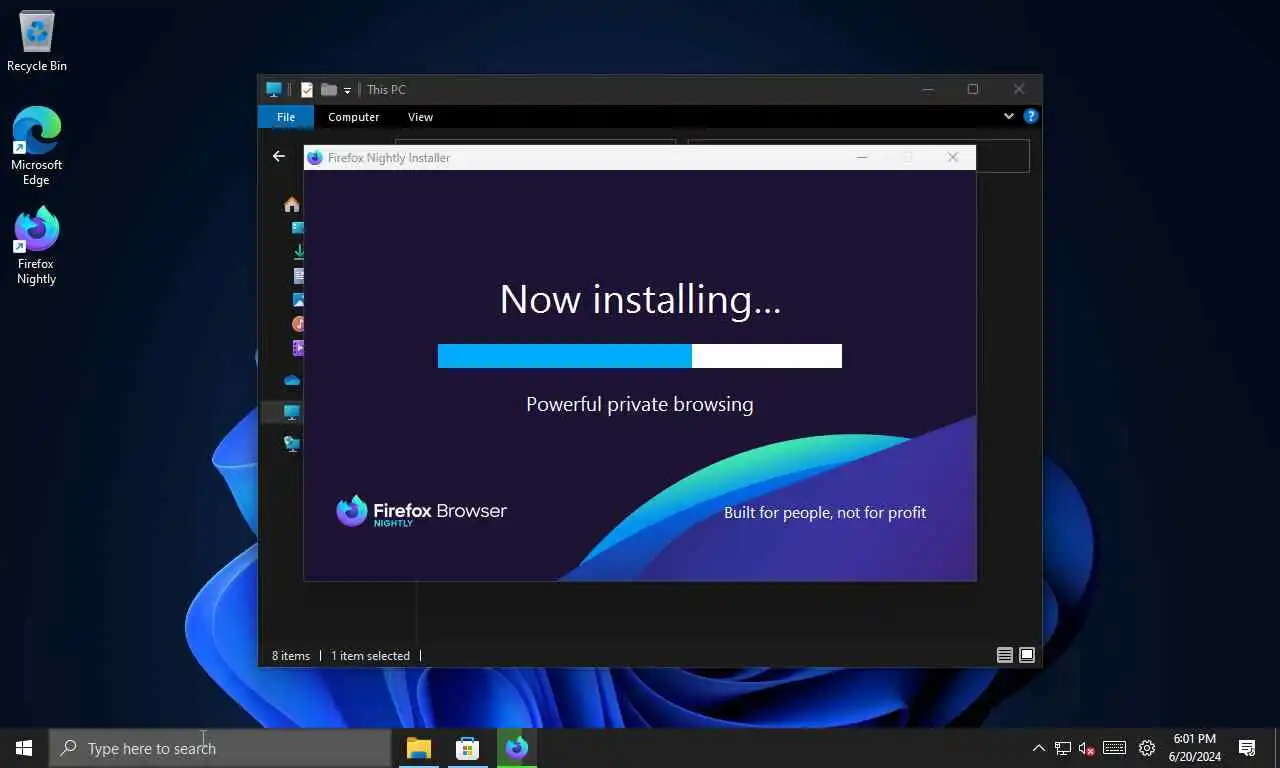This screenshot has width=1280, height=768.
Task: Open the Windows Start menu
Action: click(24, 748)
